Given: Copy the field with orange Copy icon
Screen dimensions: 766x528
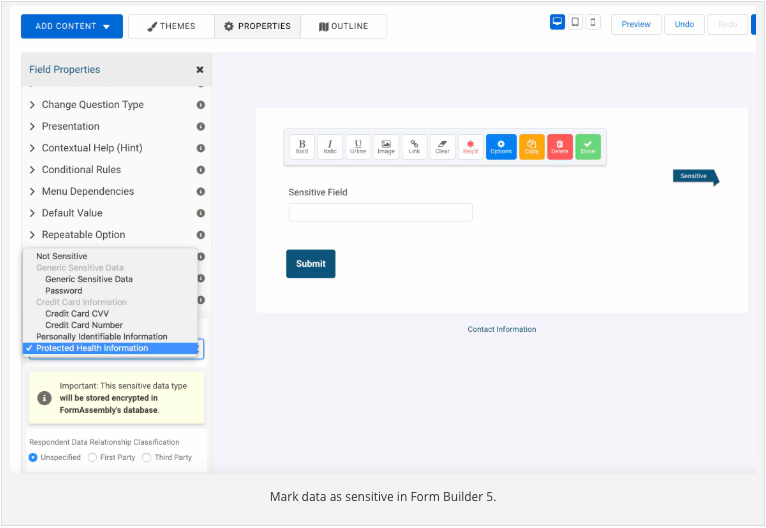Looking at the screenshot, I should point(532,147).
